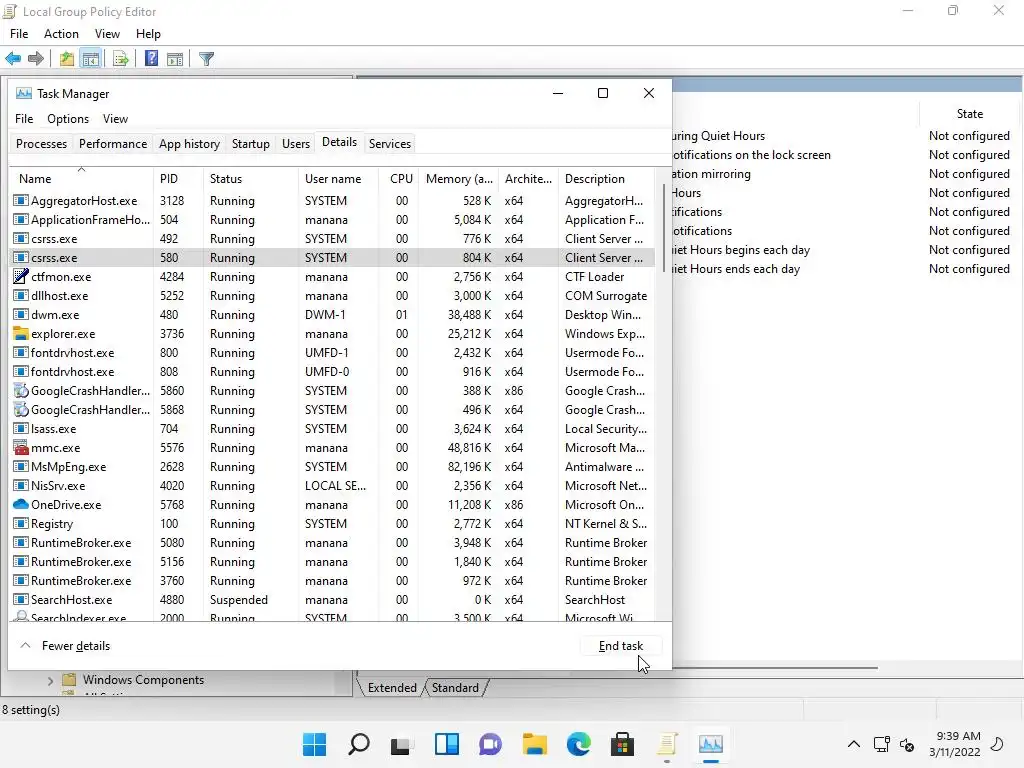Select the Registry process row
1024x768 pixels.
(x=332, y=524)
